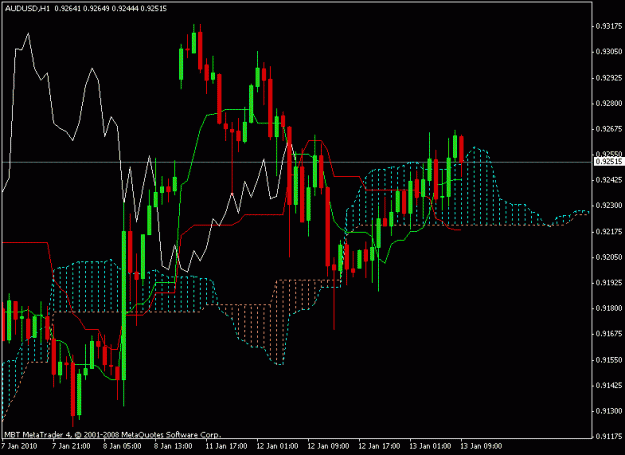Viewport: 625px width, 455px height.
Task: Click the 0.91675 price axis label
Action: [x=609, y=334]
